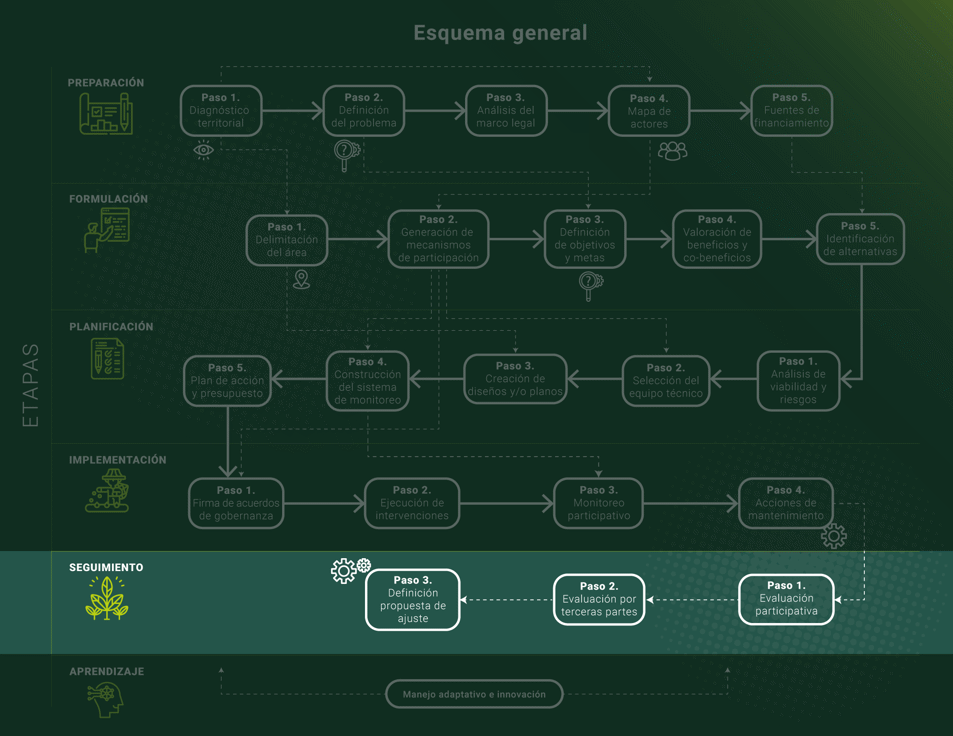Click the Esquema general title
Image resolution: width=953 pixels, height=736 pixels.
coord(500,33)
